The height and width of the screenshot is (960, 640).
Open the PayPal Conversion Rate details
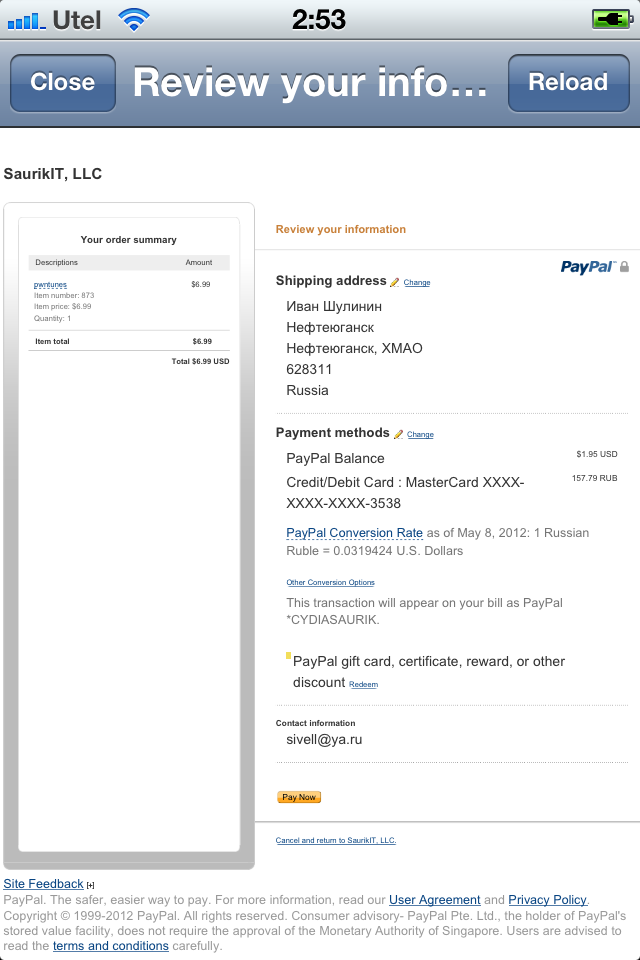tap(355, 533)
